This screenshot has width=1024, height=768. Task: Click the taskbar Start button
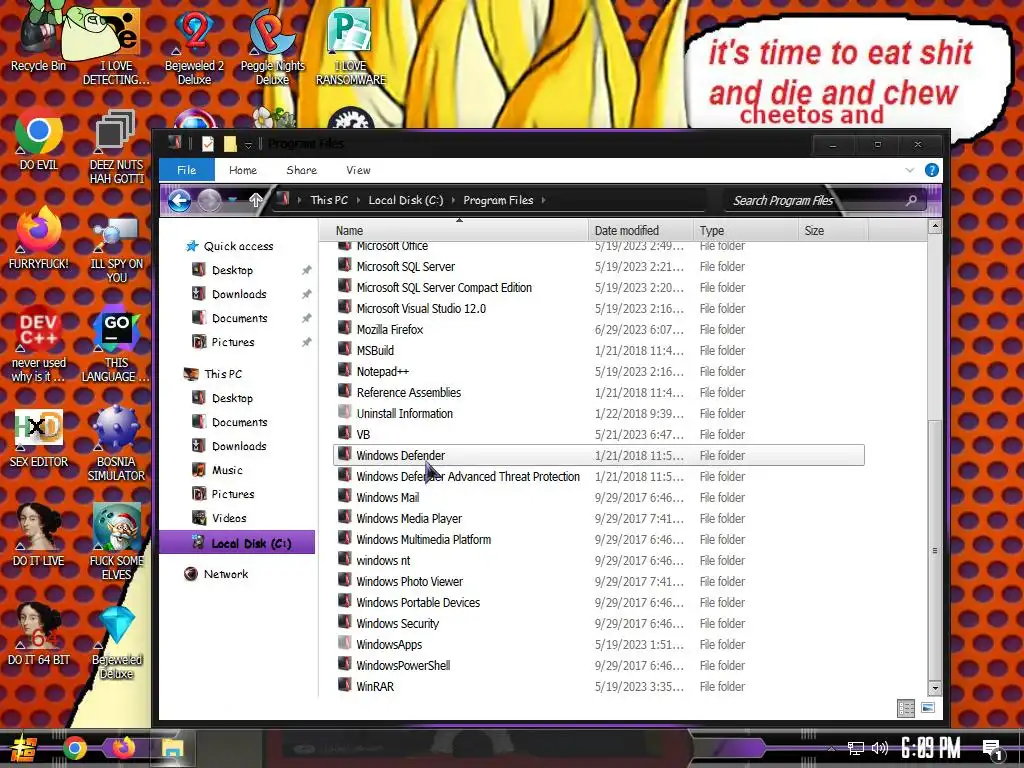(24, 749)
